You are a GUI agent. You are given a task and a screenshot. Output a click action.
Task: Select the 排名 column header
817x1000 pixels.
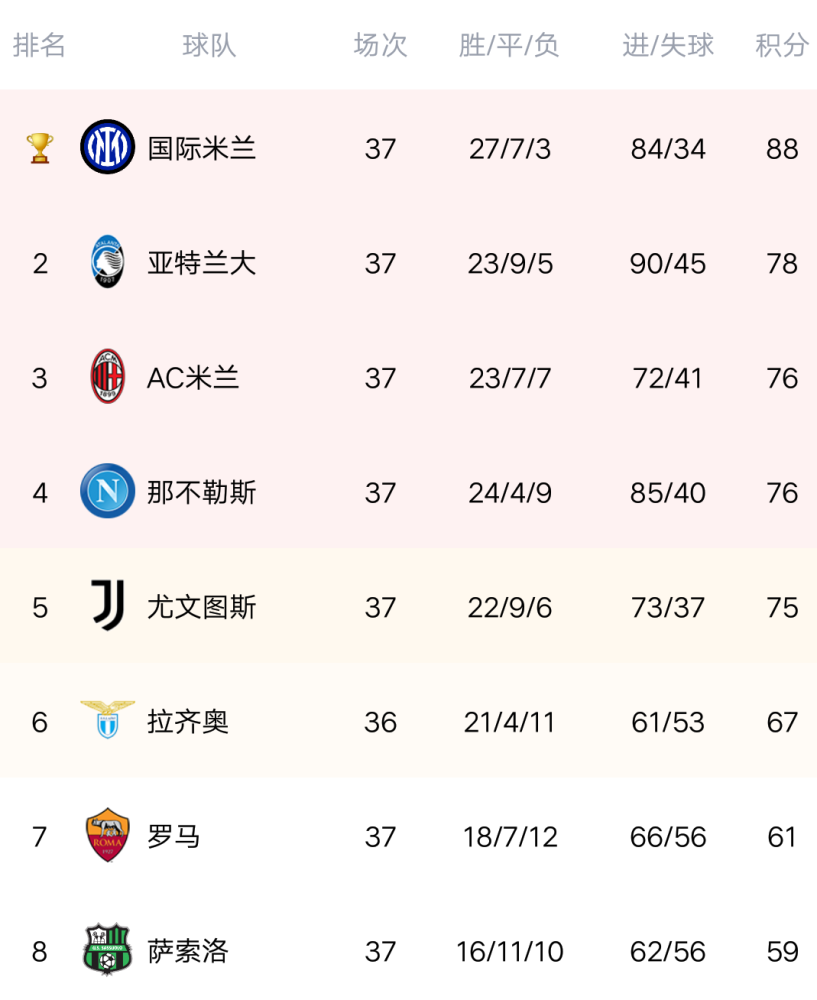[39, 45]
